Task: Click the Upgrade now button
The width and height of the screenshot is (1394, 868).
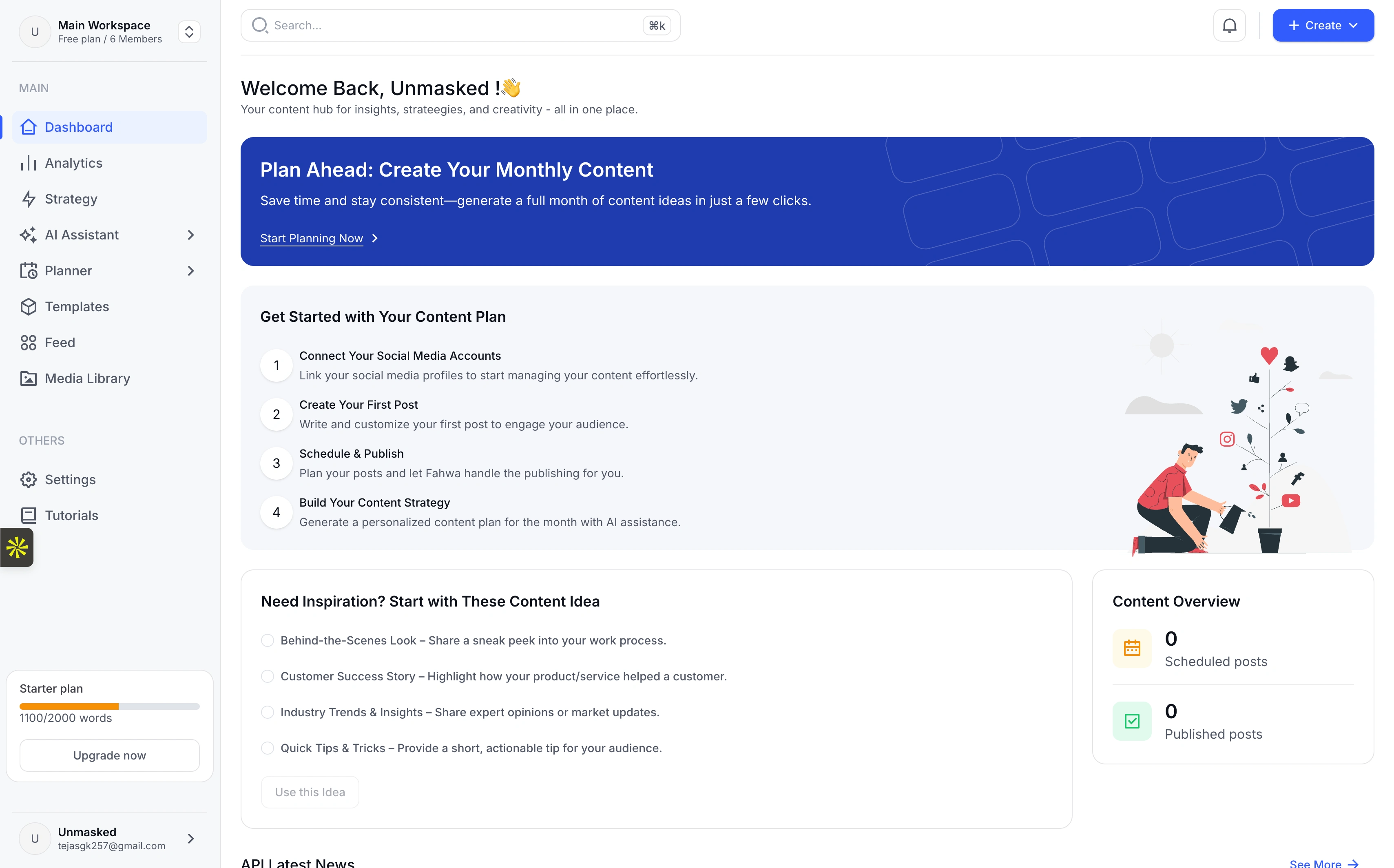Action: coord(109,755)
